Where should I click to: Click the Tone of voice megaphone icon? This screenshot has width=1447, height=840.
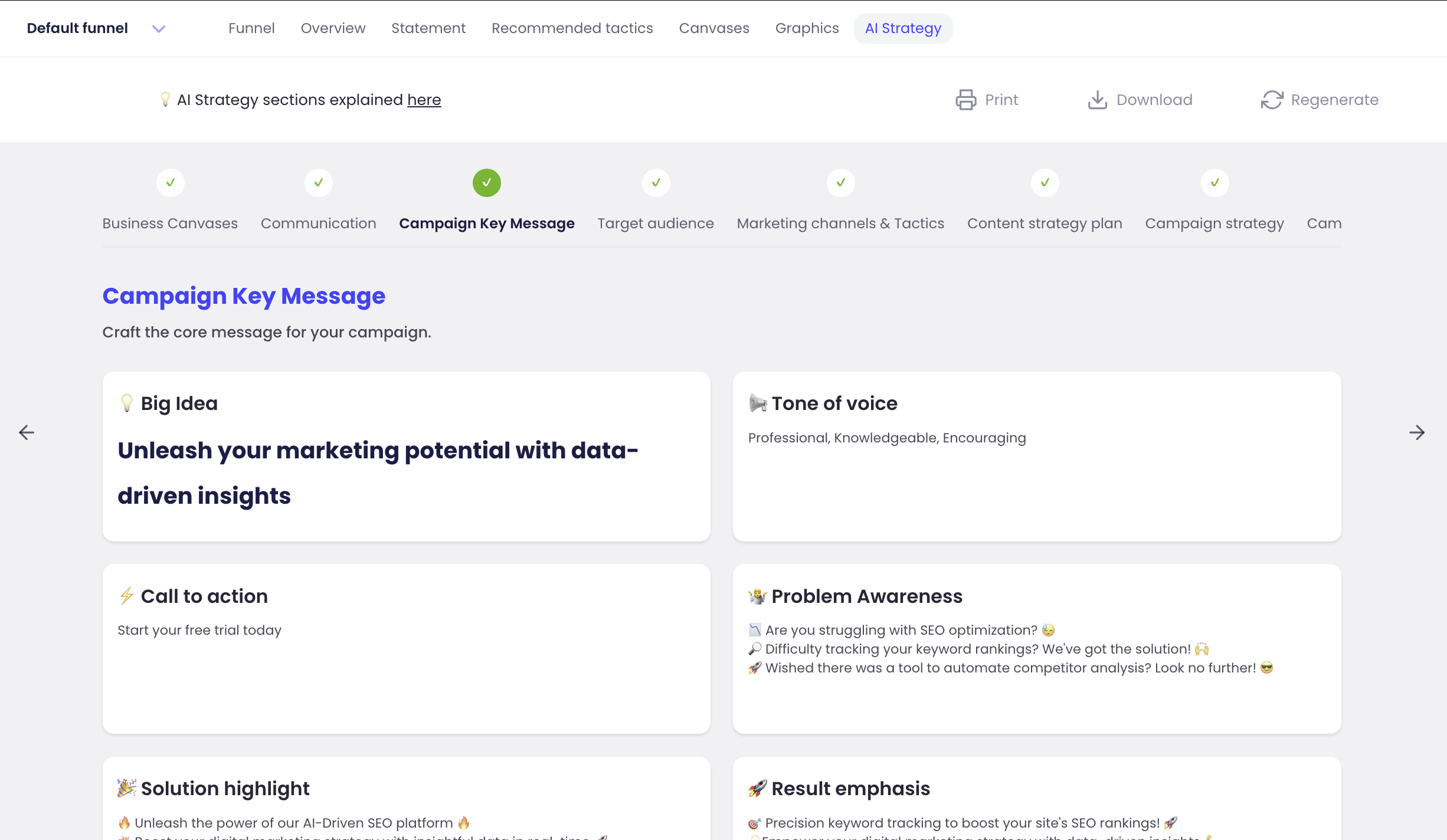tap(757, 402)
